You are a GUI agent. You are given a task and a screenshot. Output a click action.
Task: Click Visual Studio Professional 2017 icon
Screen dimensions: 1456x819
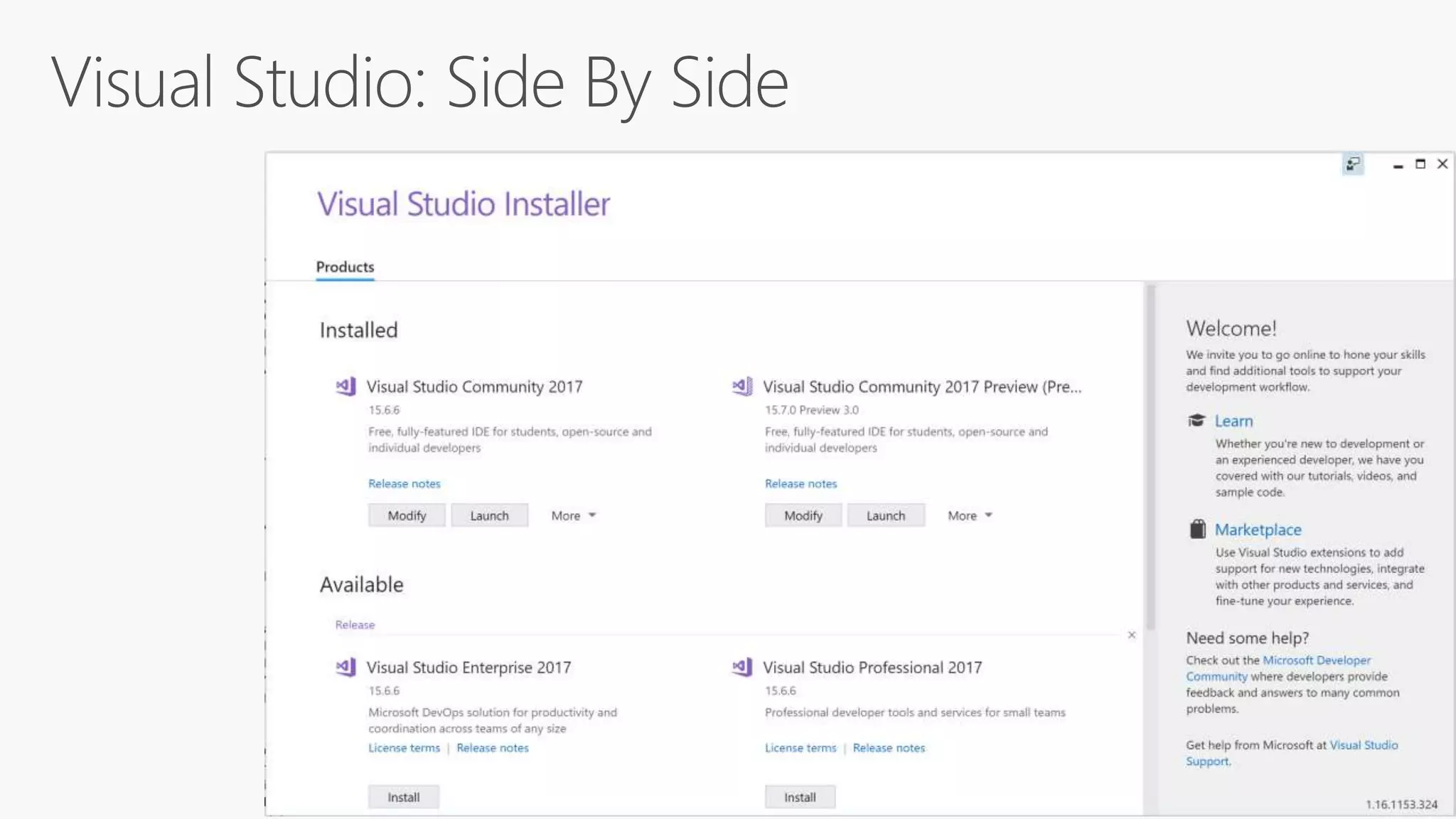point(742,668)
